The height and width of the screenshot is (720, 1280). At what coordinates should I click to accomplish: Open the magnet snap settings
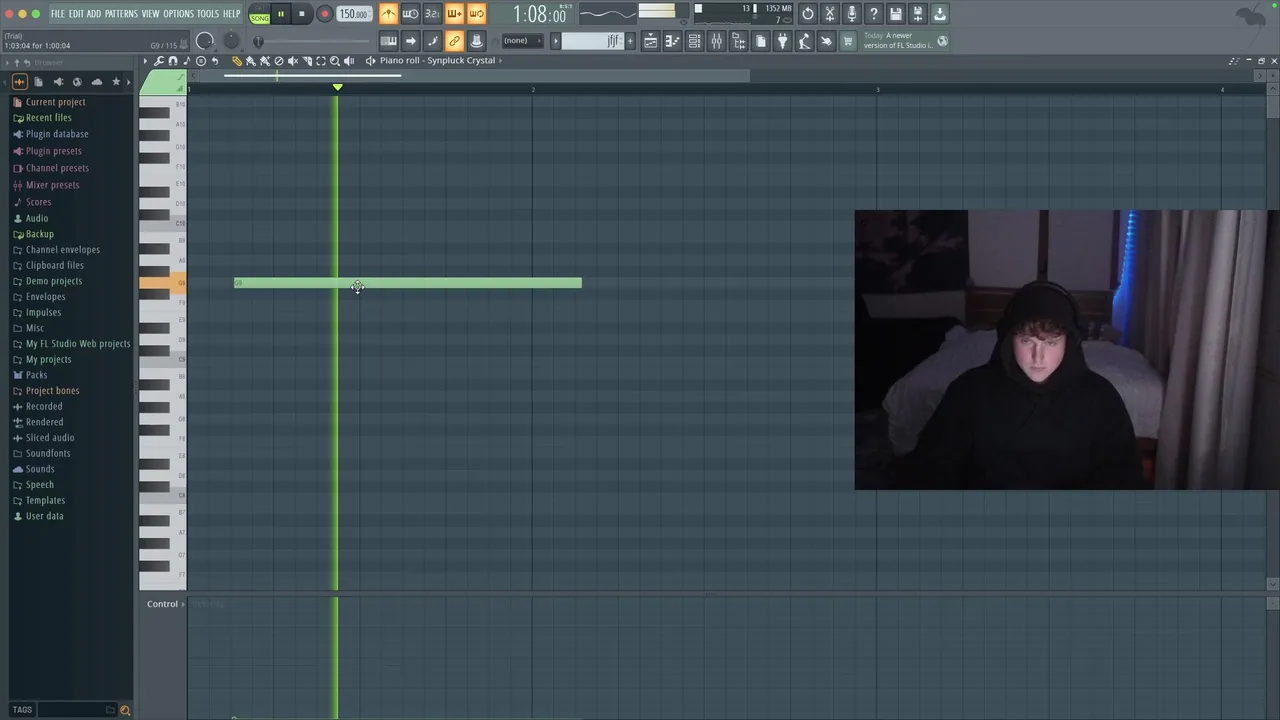pos(172,61)
